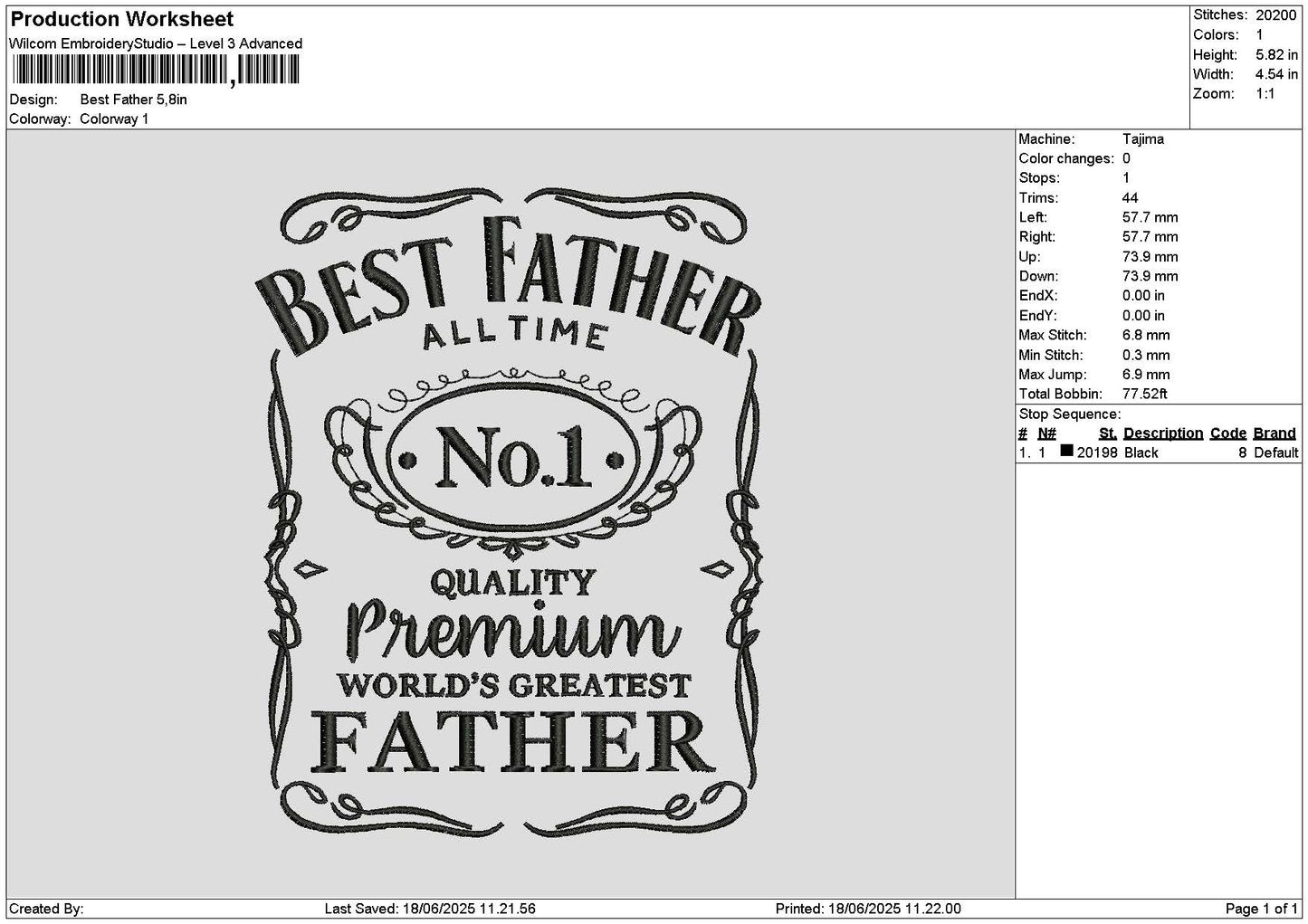This screenshot has width=1308, height=924.
Task: Click the Right value 57.7 mm
Action: (x=1150, y=237)
